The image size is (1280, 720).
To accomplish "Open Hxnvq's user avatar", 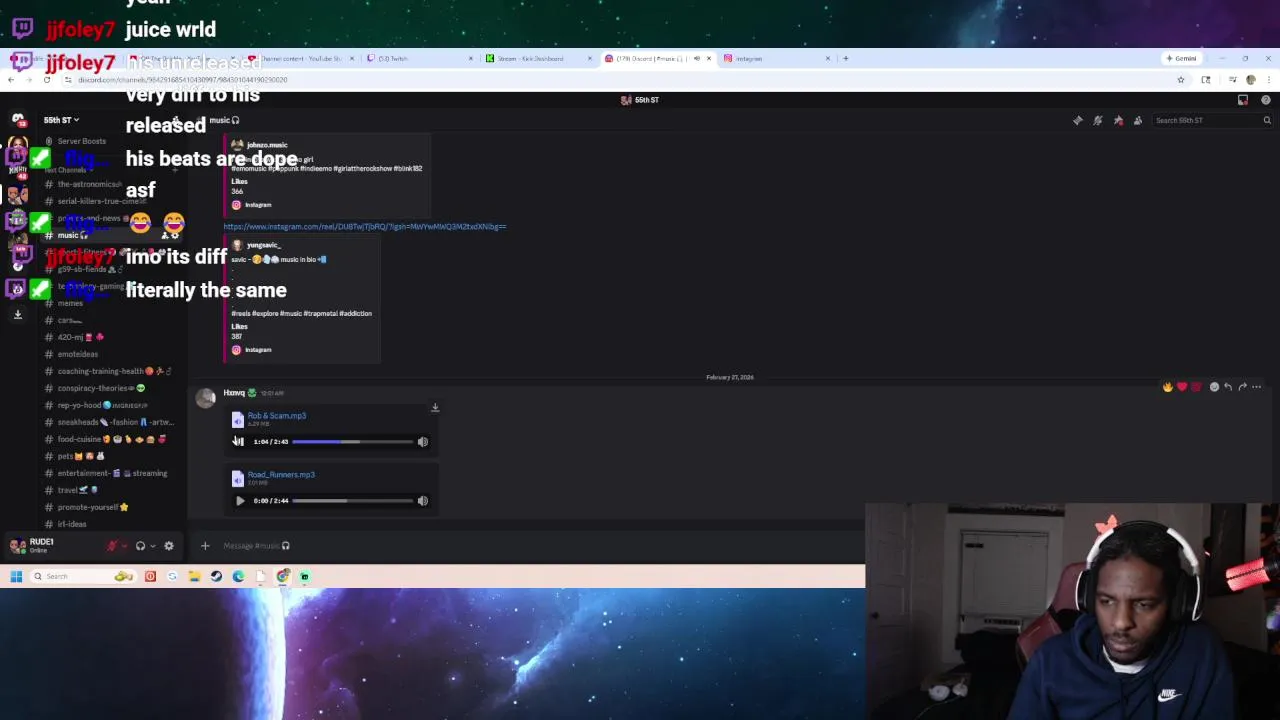I will (206, 399).
